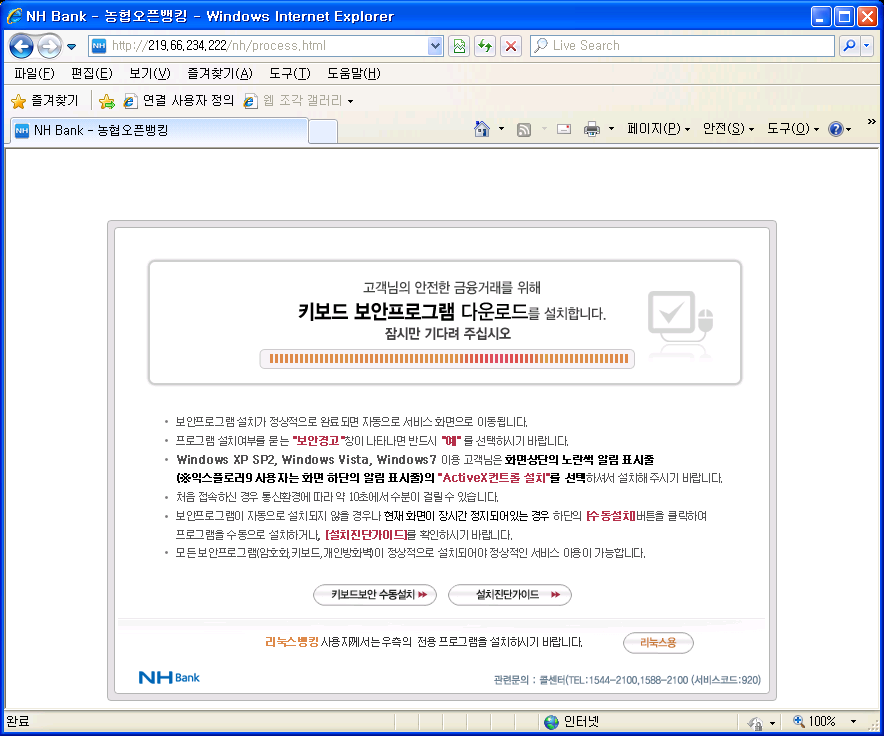Expand the address bar history dropdown
Screen dimensions: 884x736
click(435, 46)
